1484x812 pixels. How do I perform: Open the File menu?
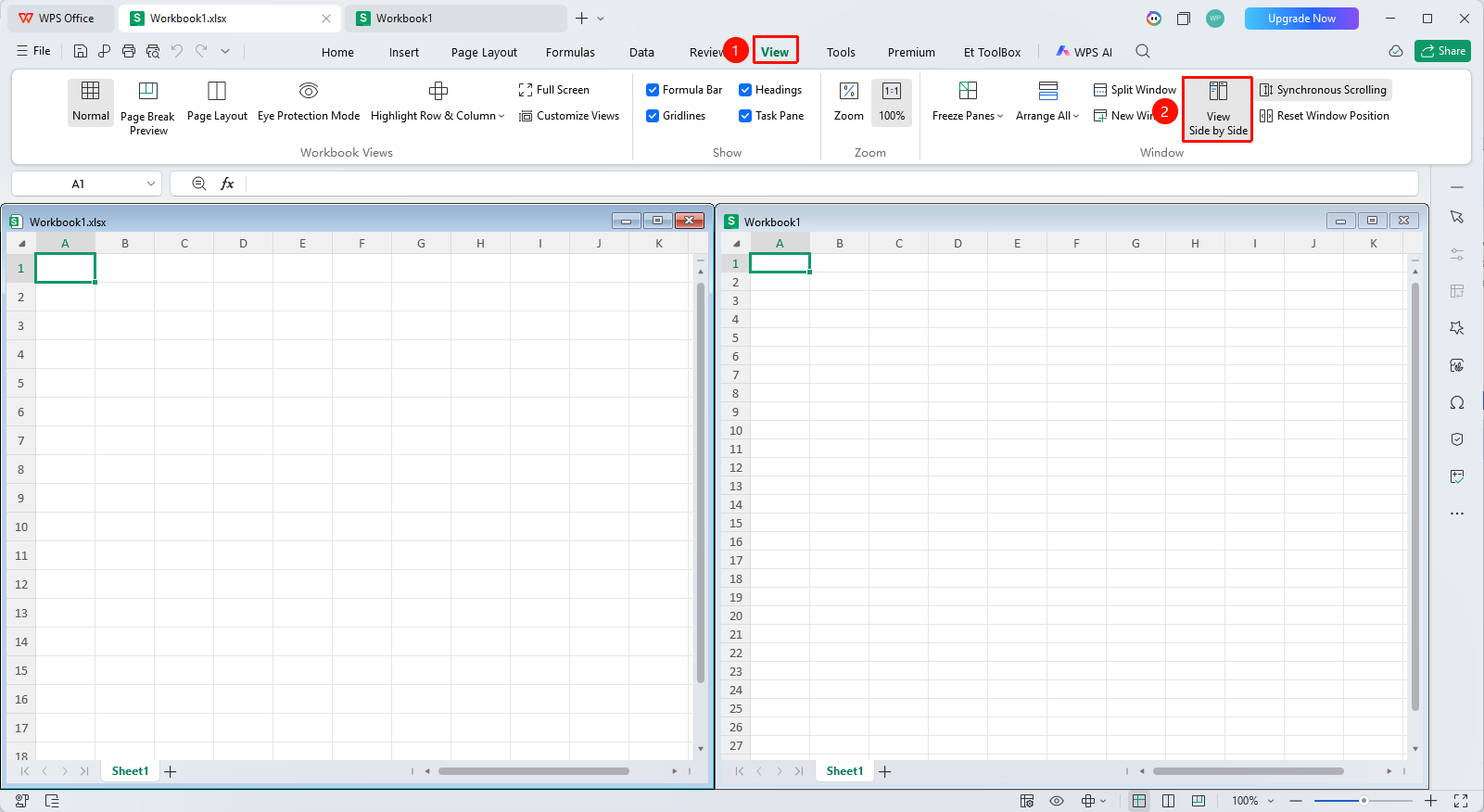(33, 51)
